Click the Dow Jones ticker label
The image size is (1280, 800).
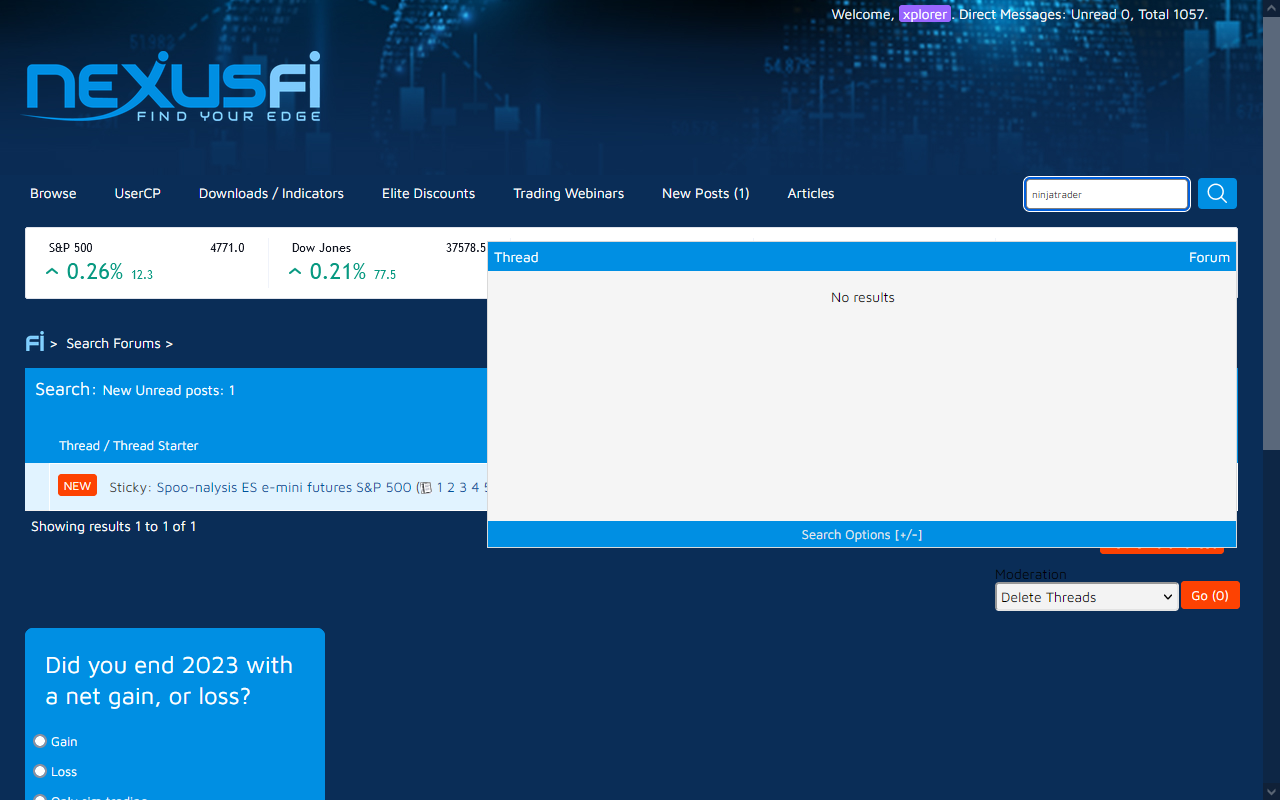point(321,247)
